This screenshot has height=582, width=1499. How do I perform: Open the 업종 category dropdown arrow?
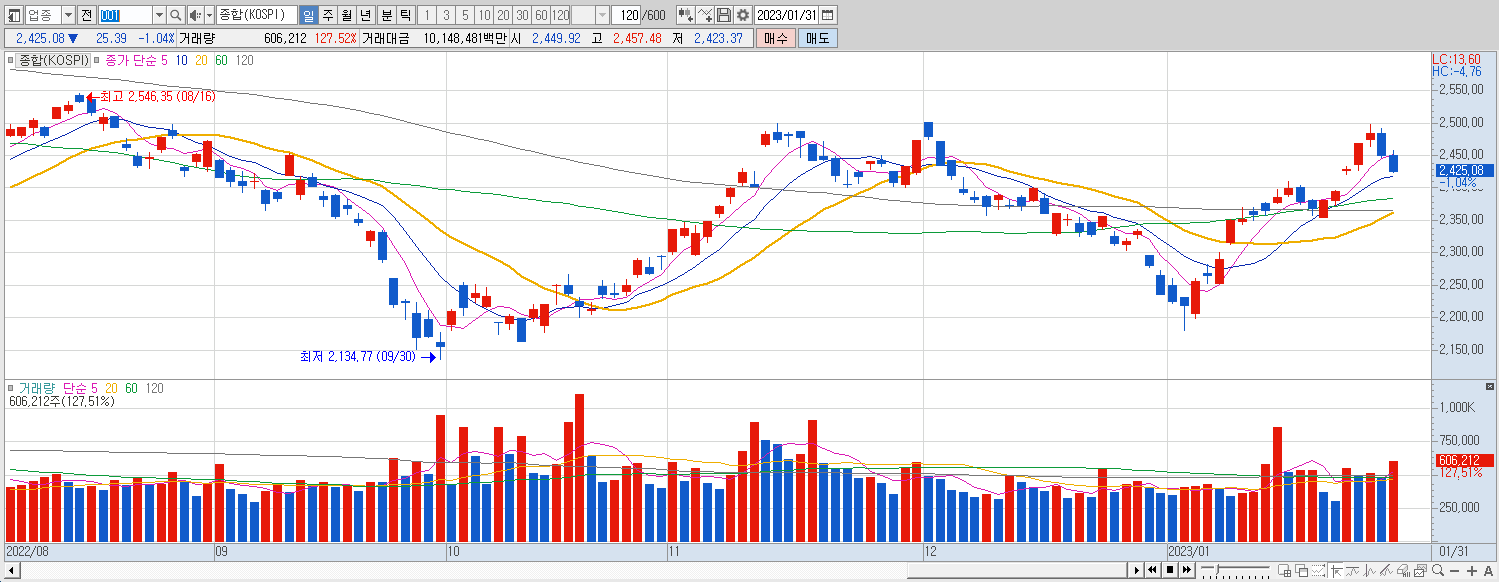[x=68, y=15]
